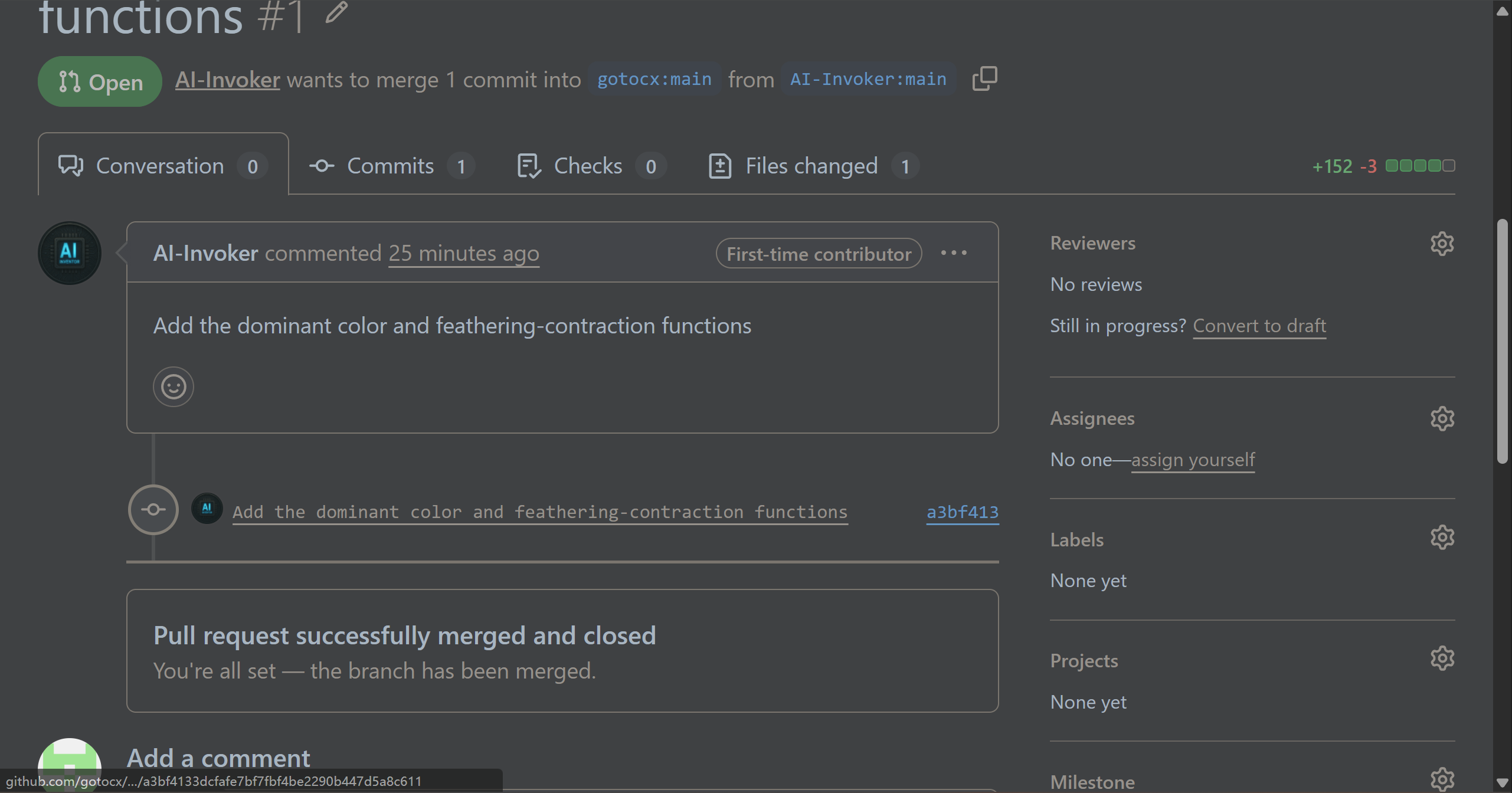The width and height of the screenshot is (1512, 793).
Task: Add an emoji reaction to the comment
Action: pyautogui.click(x=174, y=387)
